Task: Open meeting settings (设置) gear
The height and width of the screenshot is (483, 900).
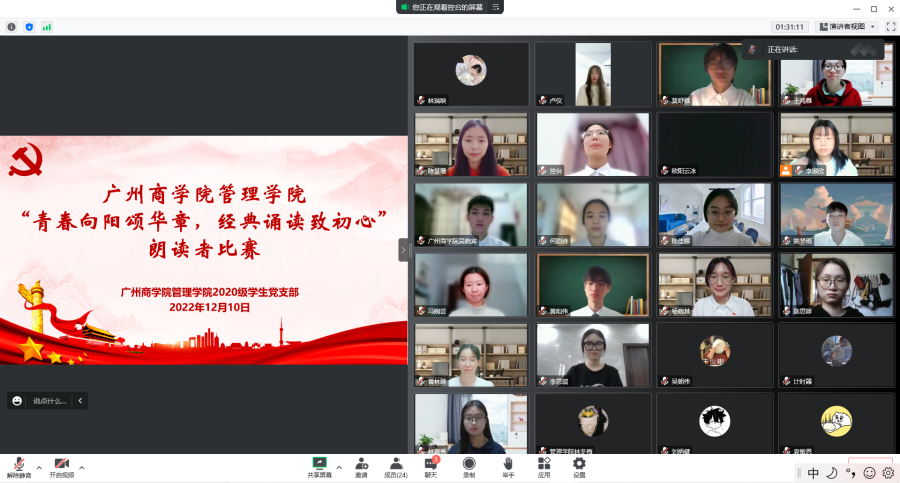Action: (x=579, y=467)
